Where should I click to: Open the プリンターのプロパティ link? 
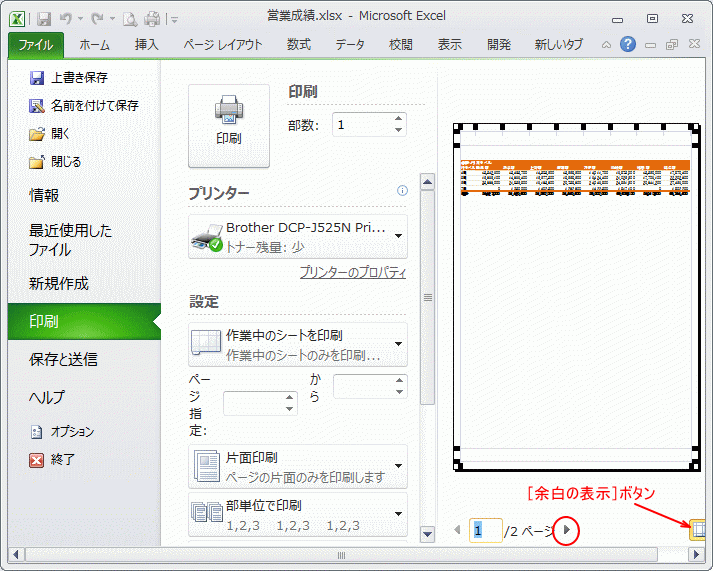coord(353,272)
